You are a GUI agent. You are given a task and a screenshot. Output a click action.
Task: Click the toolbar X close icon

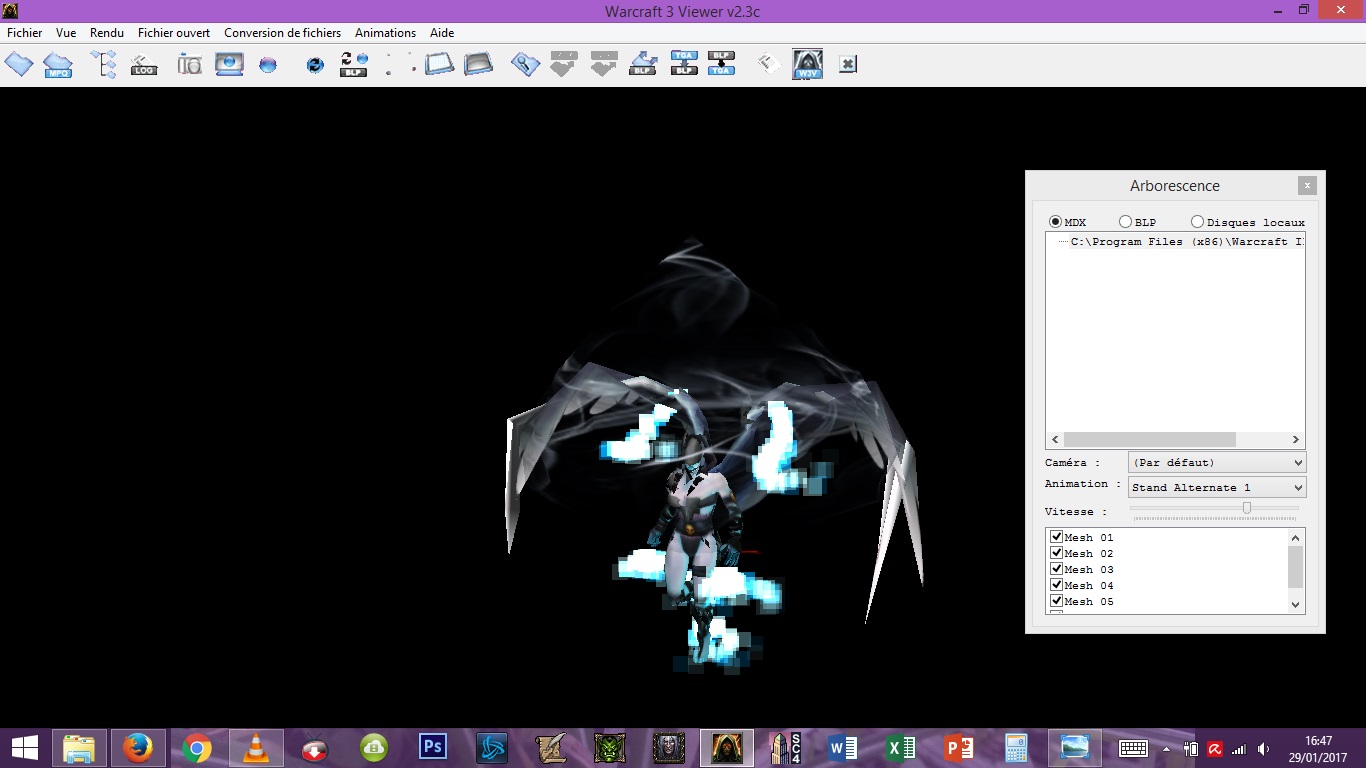[x=847, y=64]
